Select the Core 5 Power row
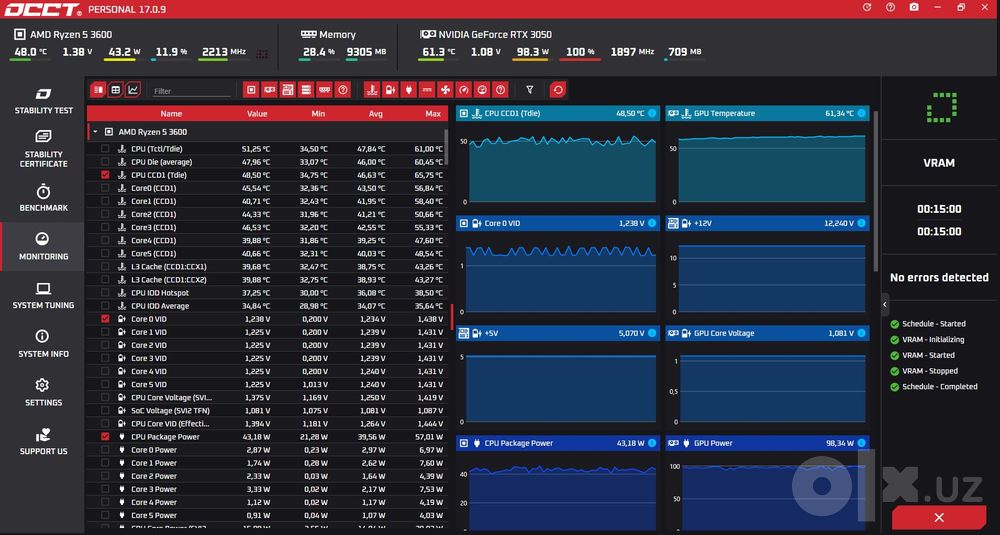Screen dimensions: 1000x535 pos(268,515)
